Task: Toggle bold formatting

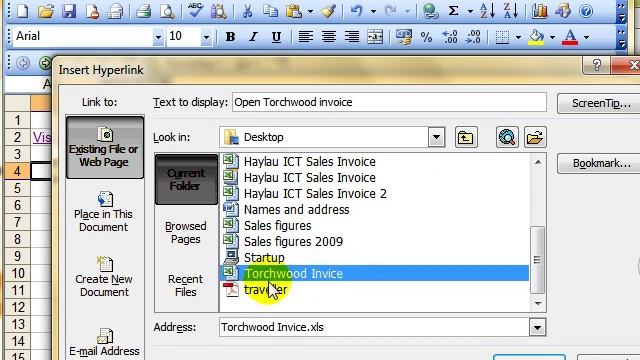Action: [x=230, y=37]
